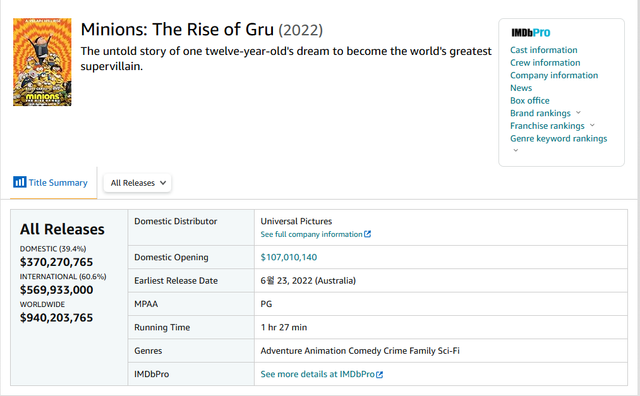The width and height of the screenshot is (640, 396).
Task: Expand the chevron below Genre keyword rankings
Action: pos(516,150)
